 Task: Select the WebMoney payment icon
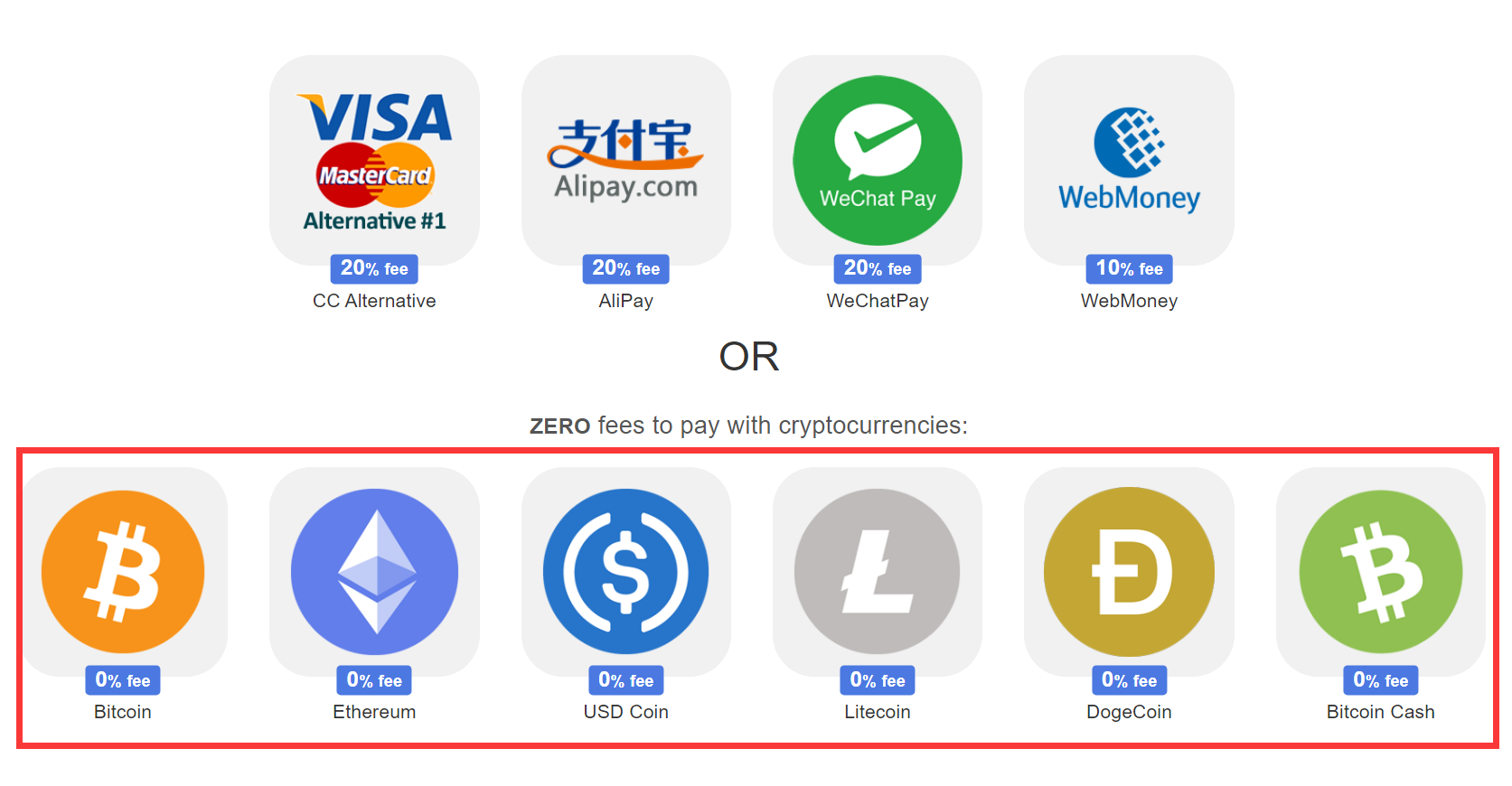1129,161
